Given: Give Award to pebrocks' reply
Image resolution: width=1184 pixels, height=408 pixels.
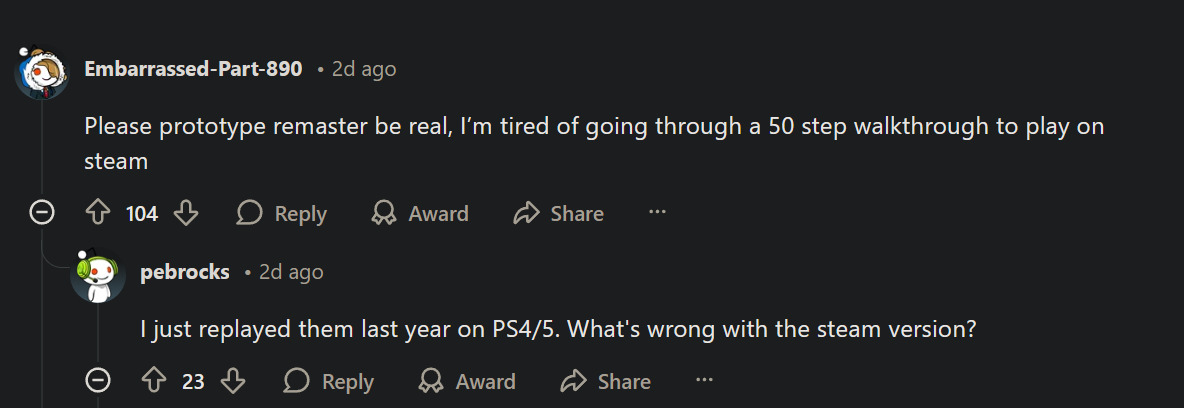Looking at the screenshot, I should point(467,381).
